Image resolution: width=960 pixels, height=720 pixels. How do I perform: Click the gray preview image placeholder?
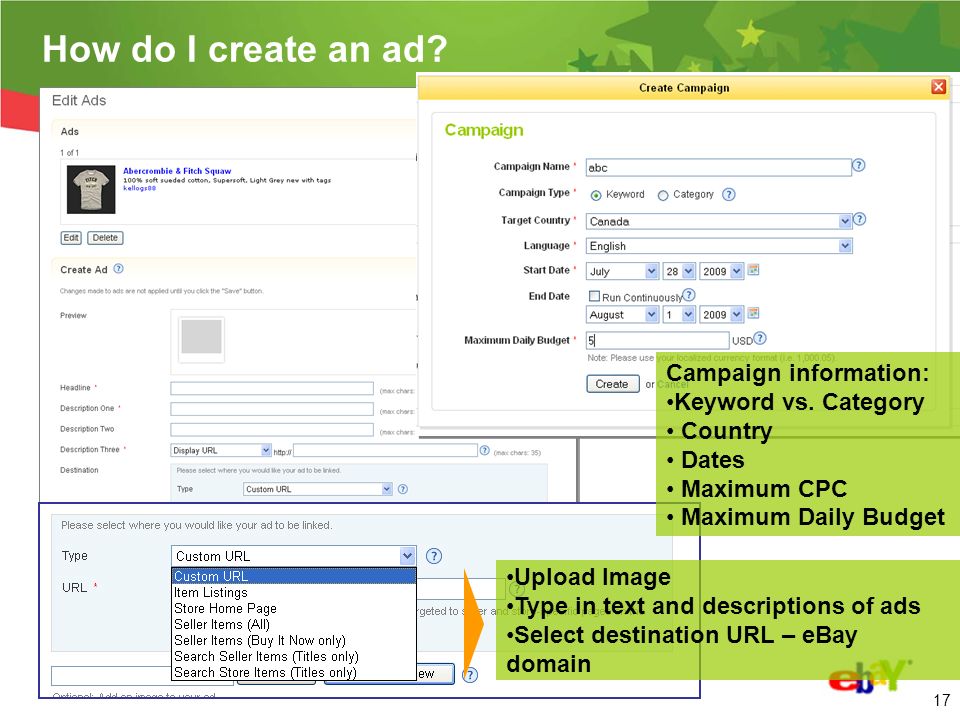click(x=201, y=337)
